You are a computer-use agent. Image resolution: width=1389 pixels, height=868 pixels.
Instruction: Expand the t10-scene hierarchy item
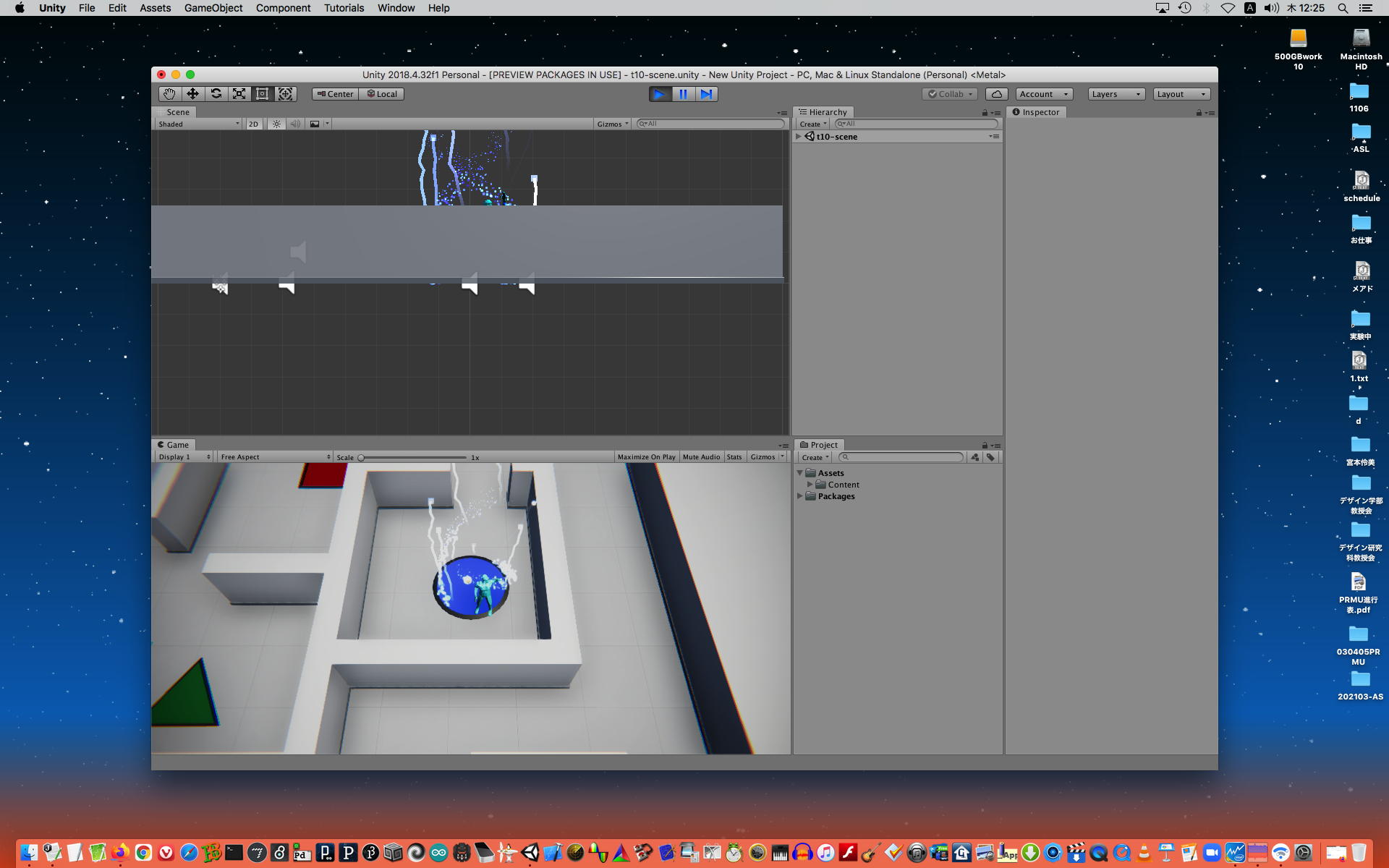pos(799,137)
